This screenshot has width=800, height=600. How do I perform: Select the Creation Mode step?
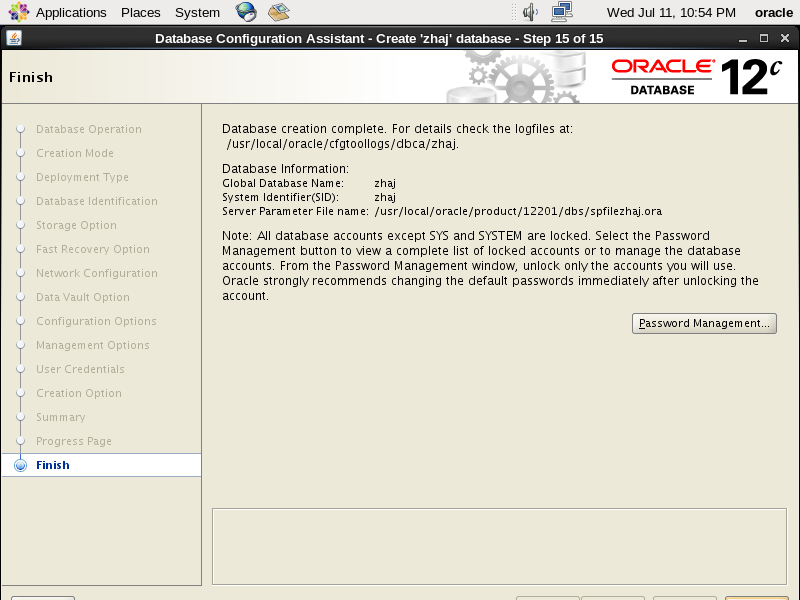(75, 153)
